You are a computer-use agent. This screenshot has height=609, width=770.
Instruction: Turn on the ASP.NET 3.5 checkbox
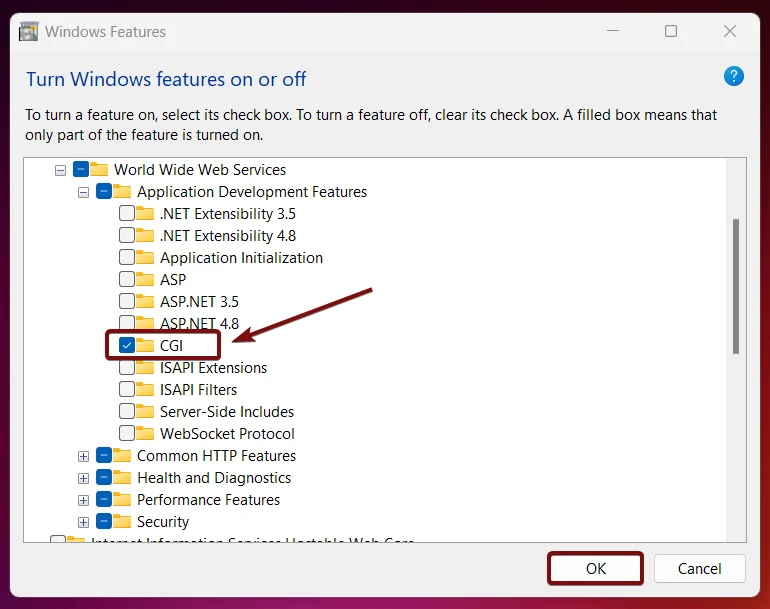127,301
